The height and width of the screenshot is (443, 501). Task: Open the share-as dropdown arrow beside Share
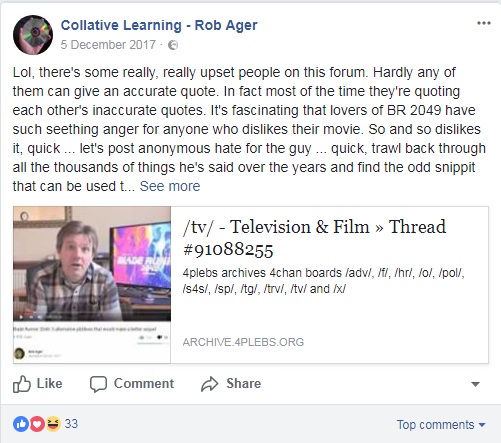(475, 384)
